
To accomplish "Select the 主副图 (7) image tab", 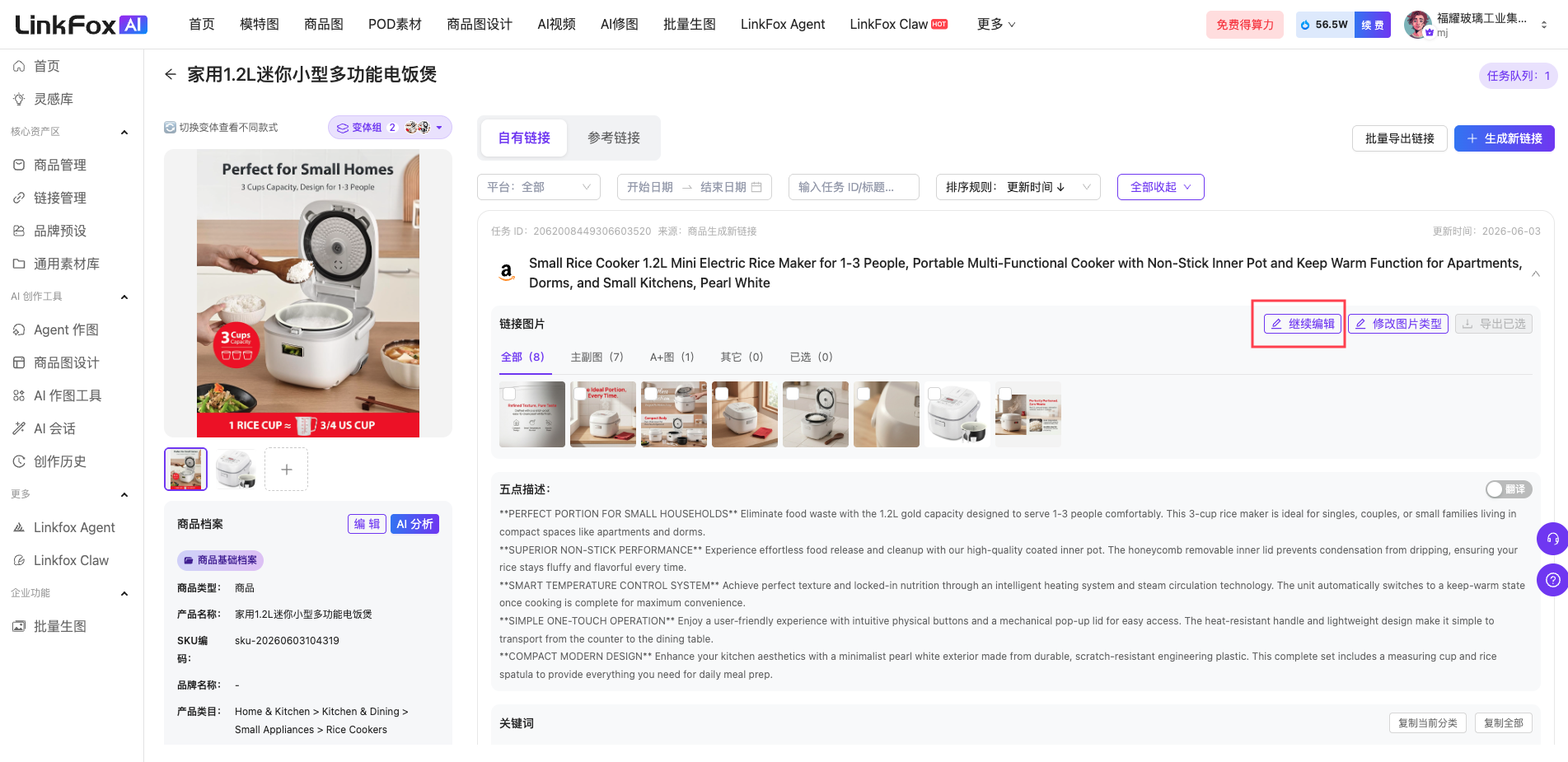I will (597, 357).
